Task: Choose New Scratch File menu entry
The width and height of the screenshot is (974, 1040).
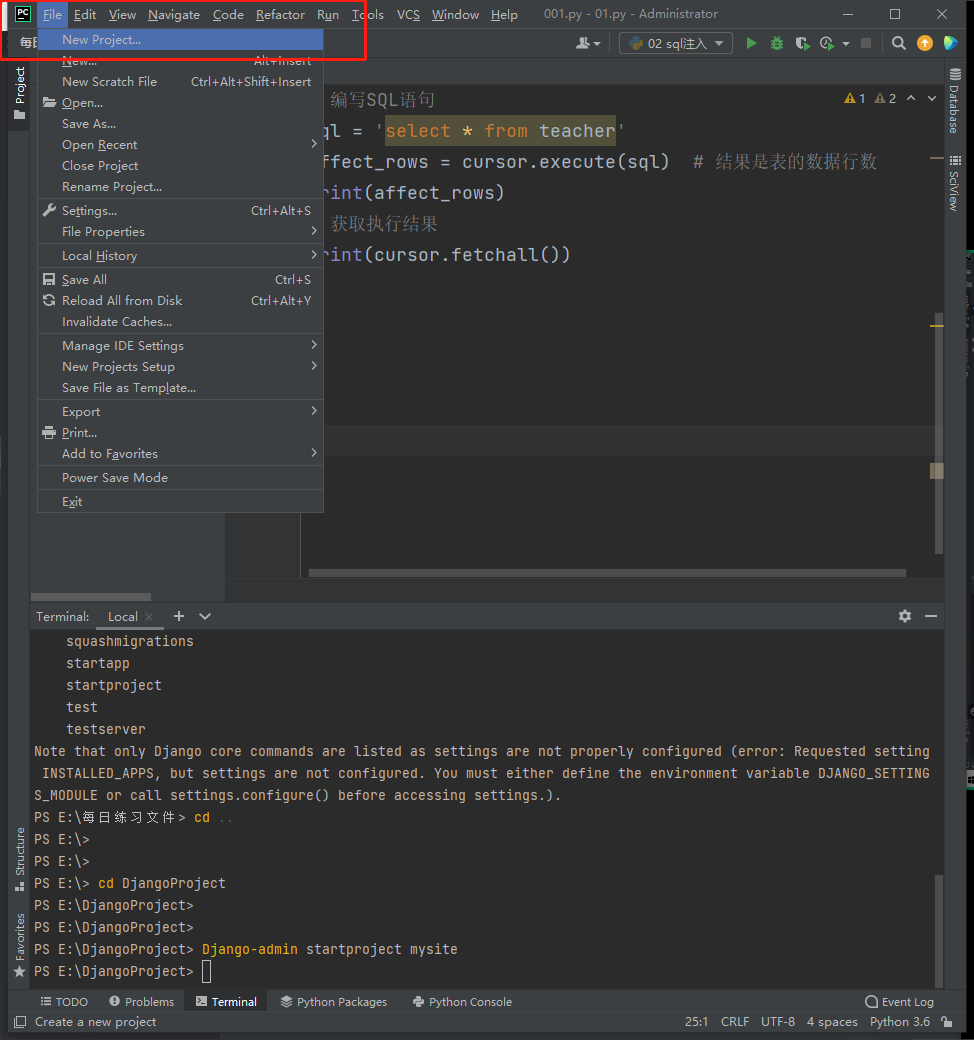Action: tap(180, 82)
